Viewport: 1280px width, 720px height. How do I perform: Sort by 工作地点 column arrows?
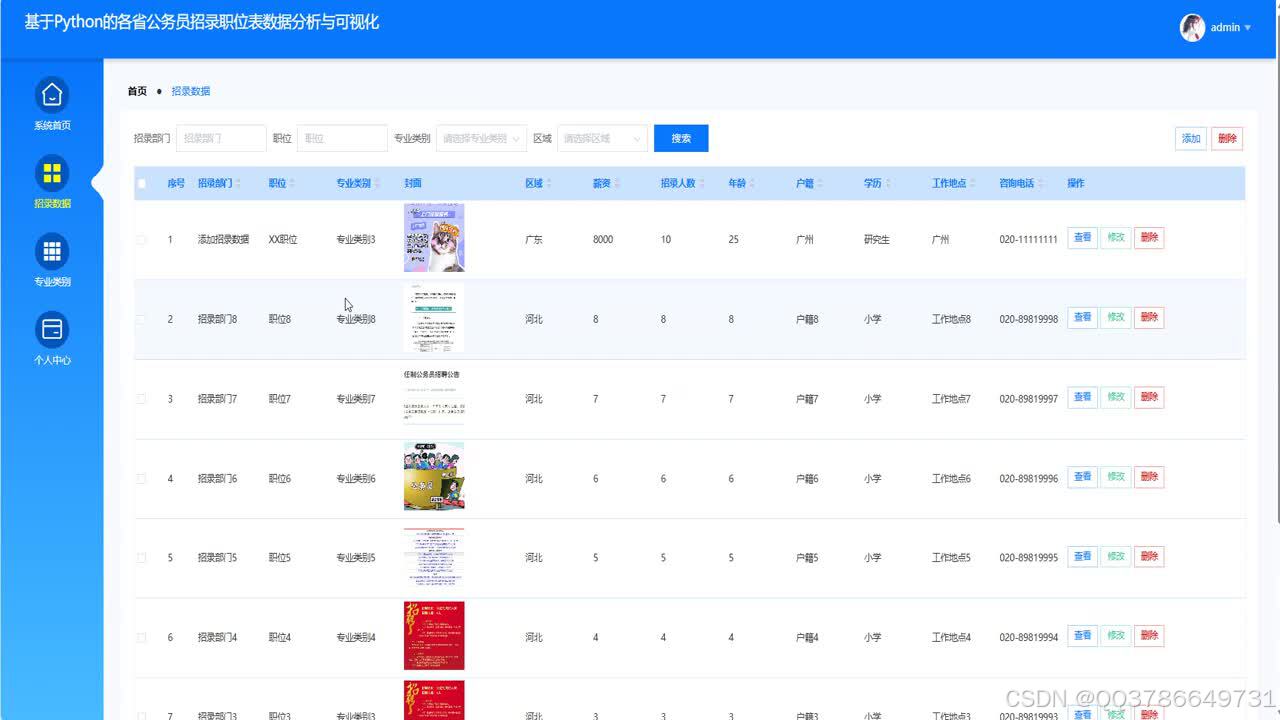pos(974,184)
